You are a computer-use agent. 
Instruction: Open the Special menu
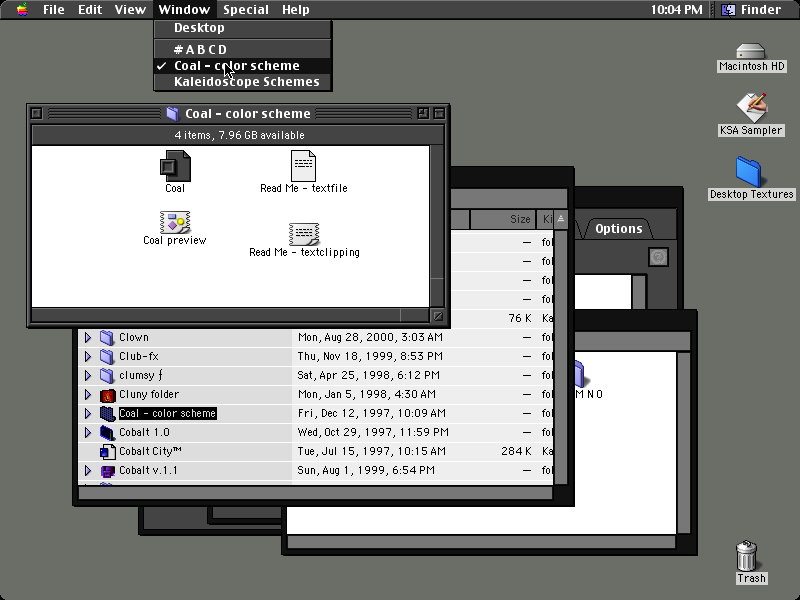246,10
